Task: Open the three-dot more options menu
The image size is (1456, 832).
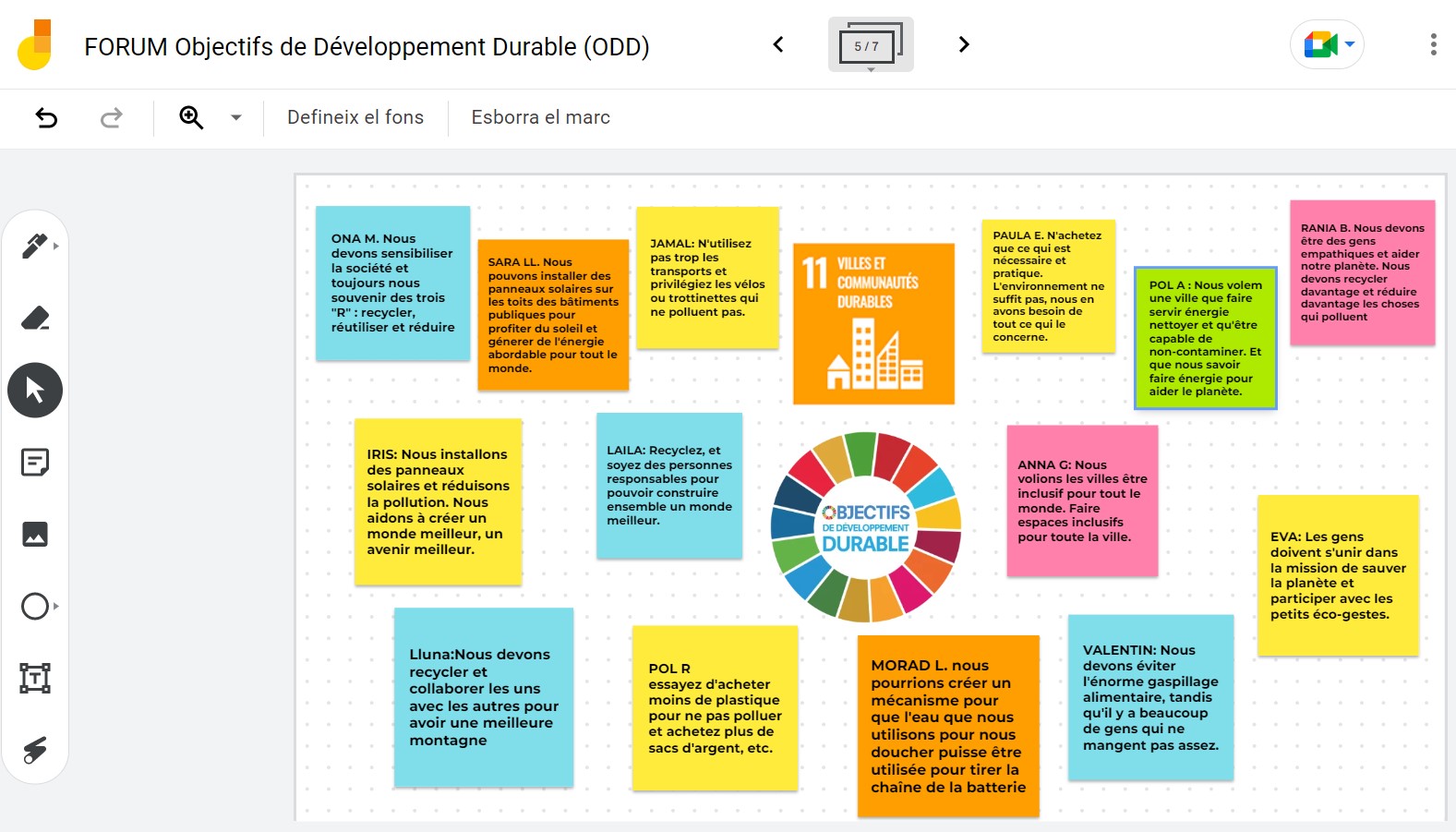Action: 1433,44
